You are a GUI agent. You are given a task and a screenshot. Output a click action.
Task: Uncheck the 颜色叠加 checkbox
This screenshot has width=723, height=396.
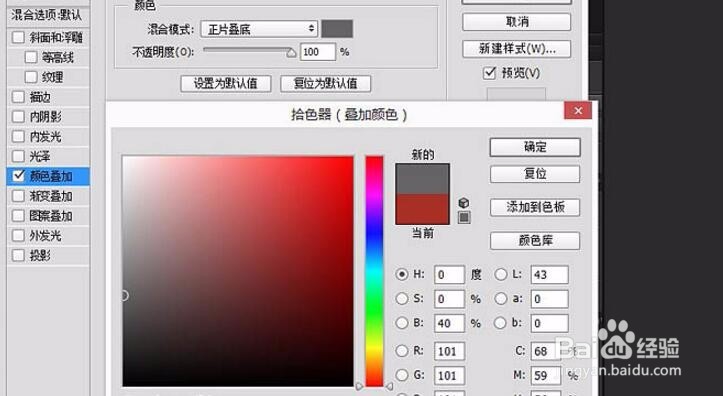[x=18, y=176]
